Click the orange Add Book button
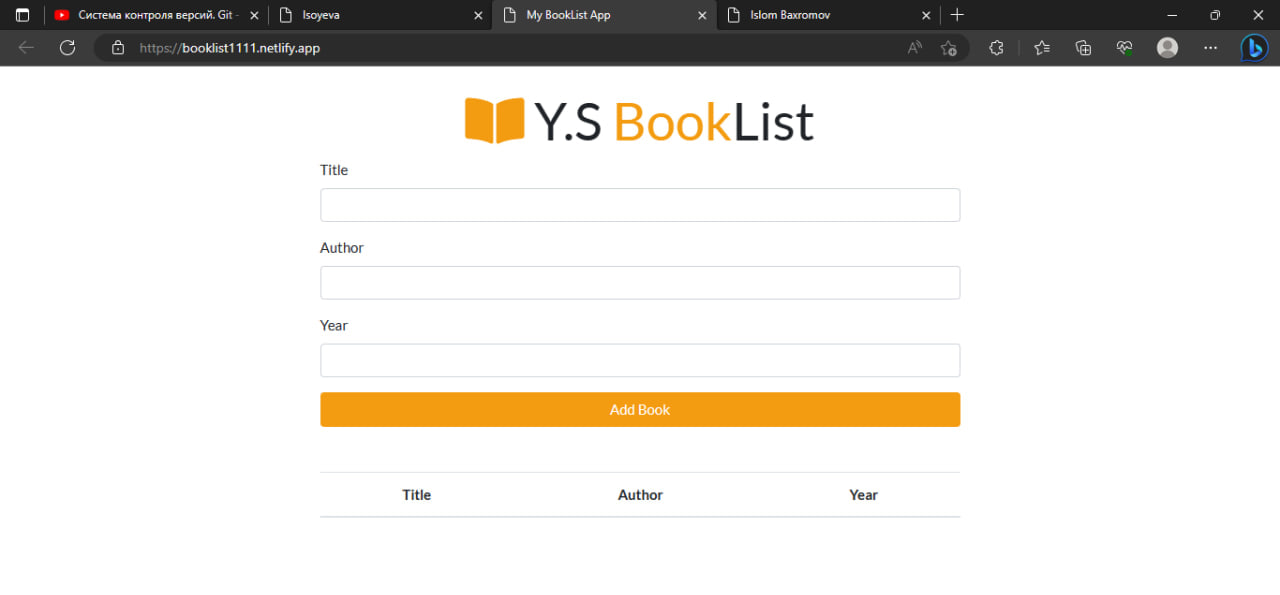1280x595 pixels. [640, 409]
